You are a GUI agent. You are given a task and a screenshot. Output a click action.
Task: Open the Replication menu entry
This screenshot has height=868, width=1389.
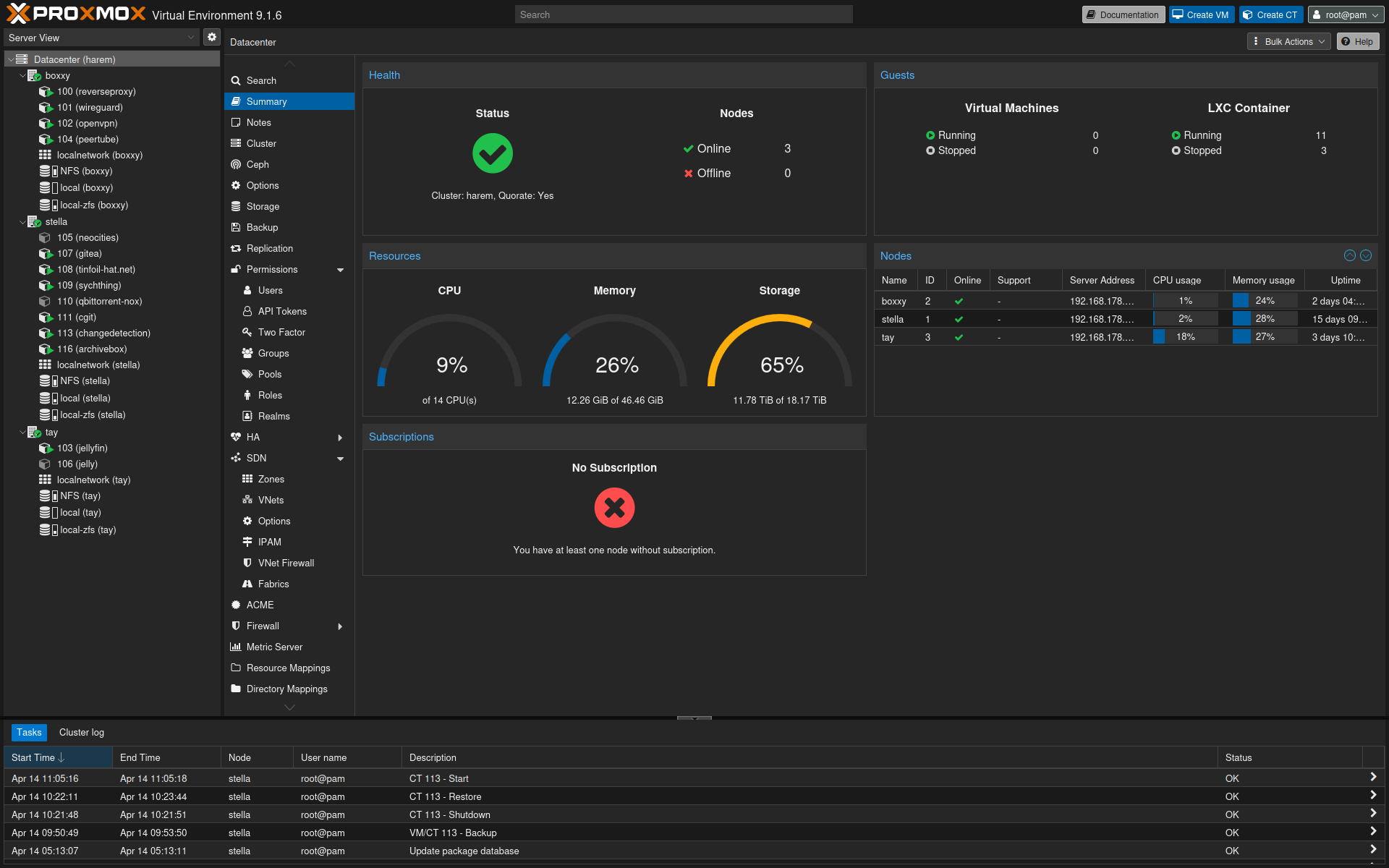[269, 248]
